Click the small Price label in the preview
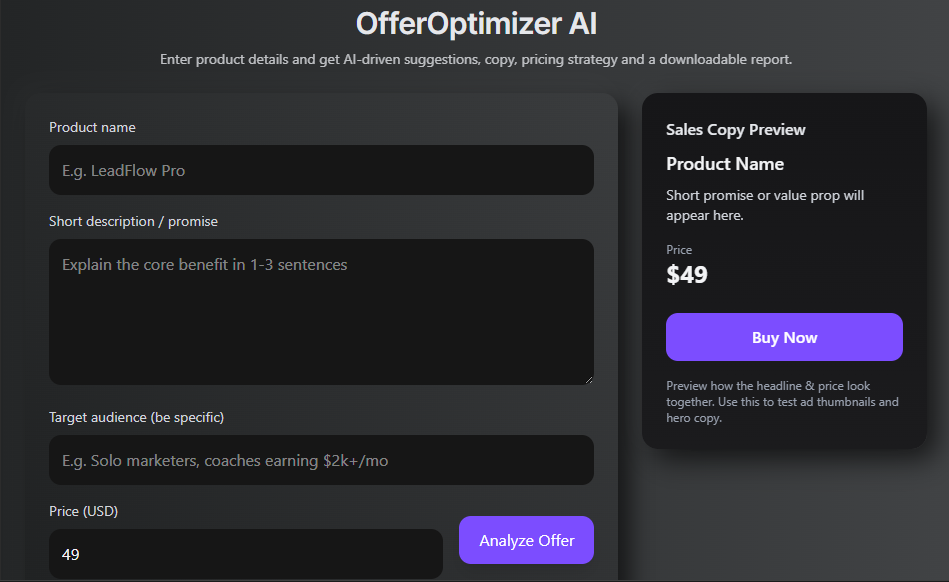 click(x=678, y=250)
